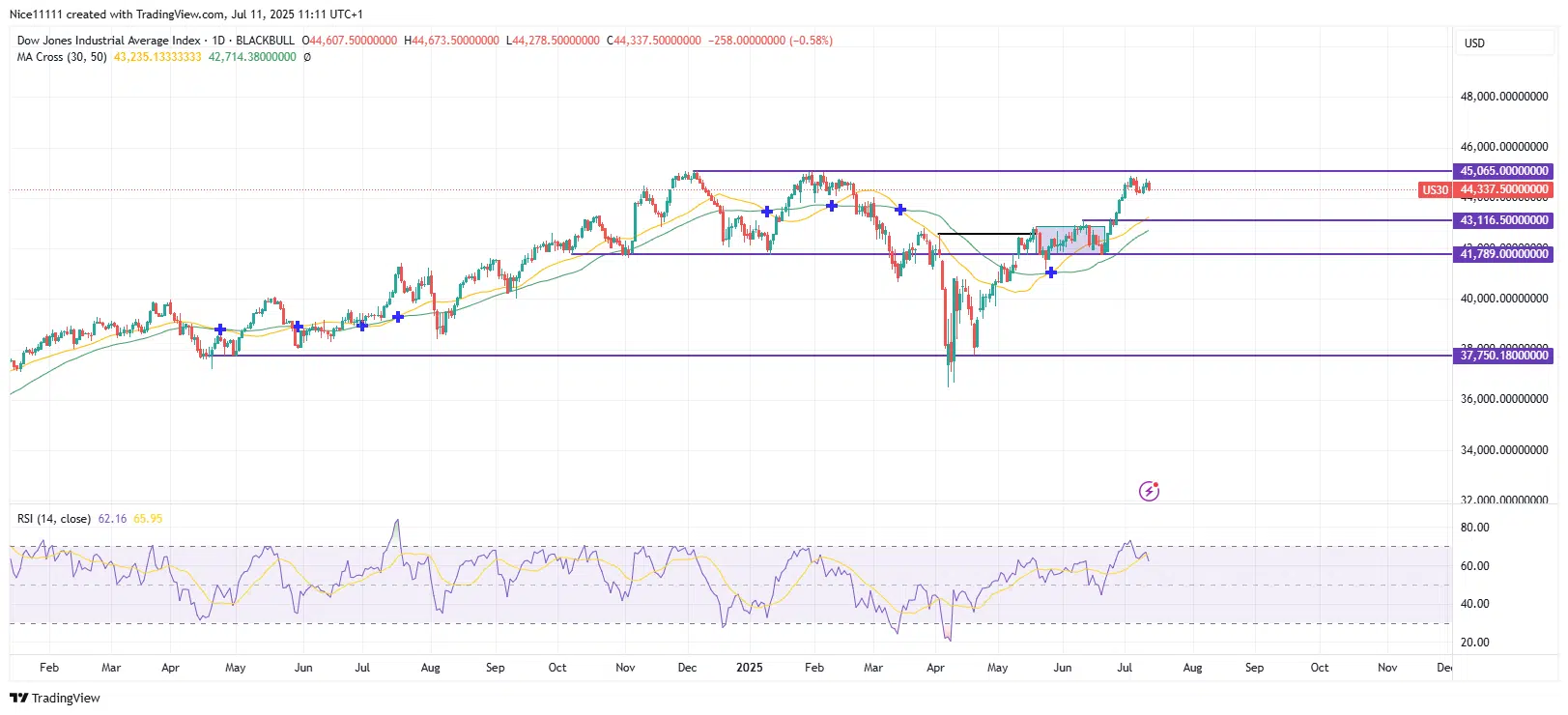Click the Ø symbol beside MA Cross values
Viewport: 1568px width, 715px height.
307,57
